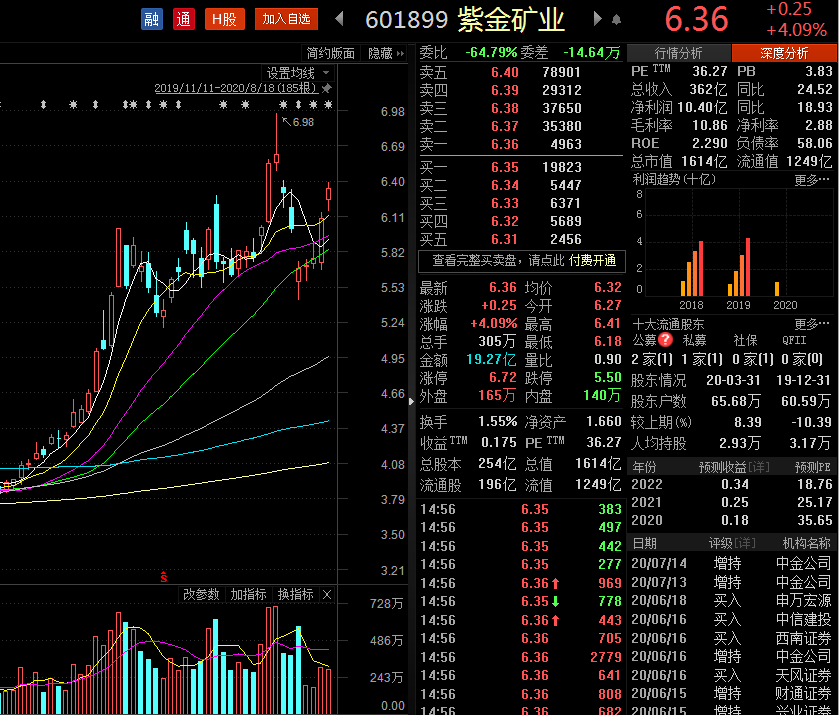839x715 pixels.
Task: Click the 2020 profit bar
Action: pyautogui.click(x=777, y=289)
